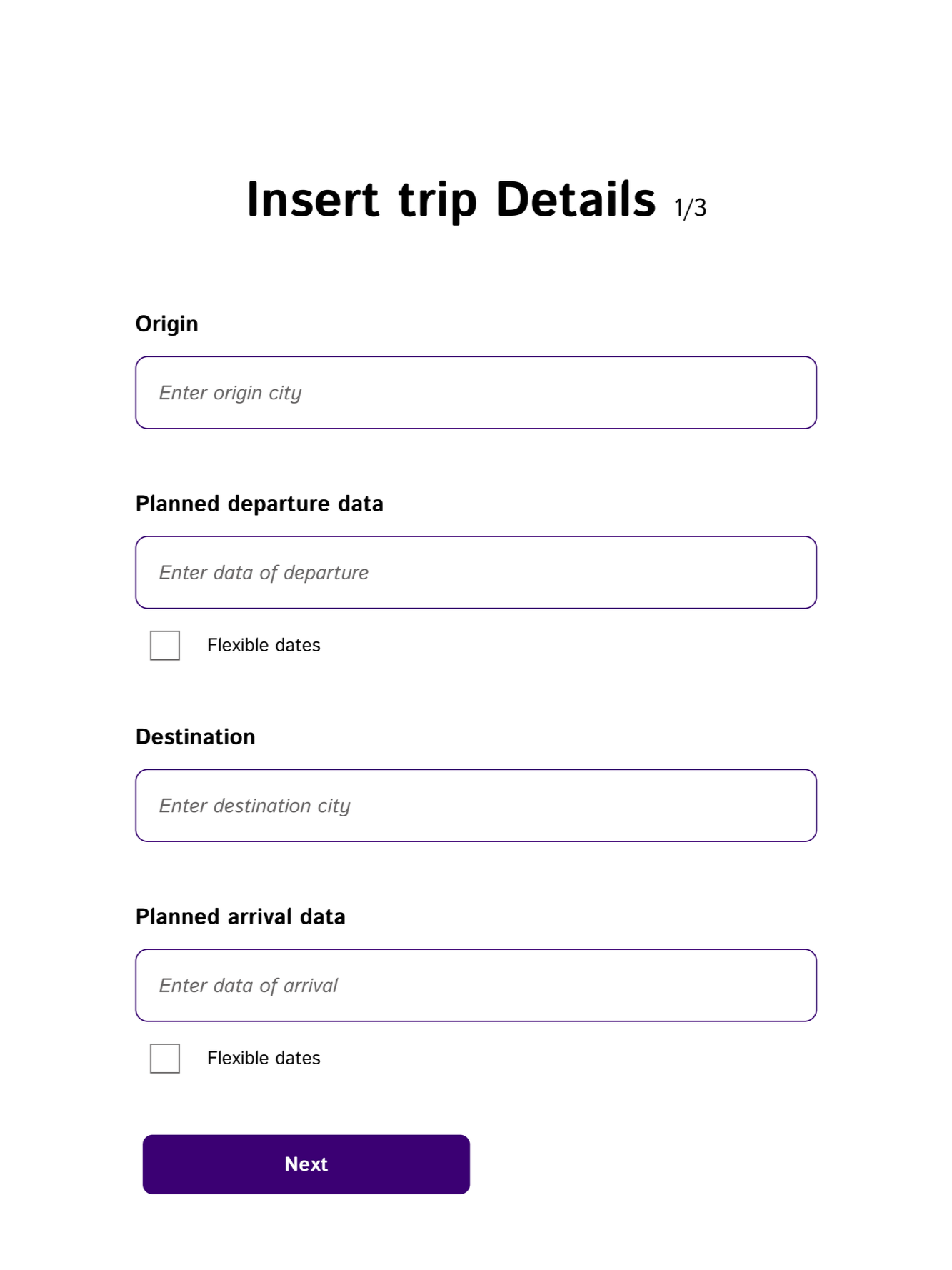Click the Planned departure data label
The width and height of the screenshot is (952, 1270).
259,504
